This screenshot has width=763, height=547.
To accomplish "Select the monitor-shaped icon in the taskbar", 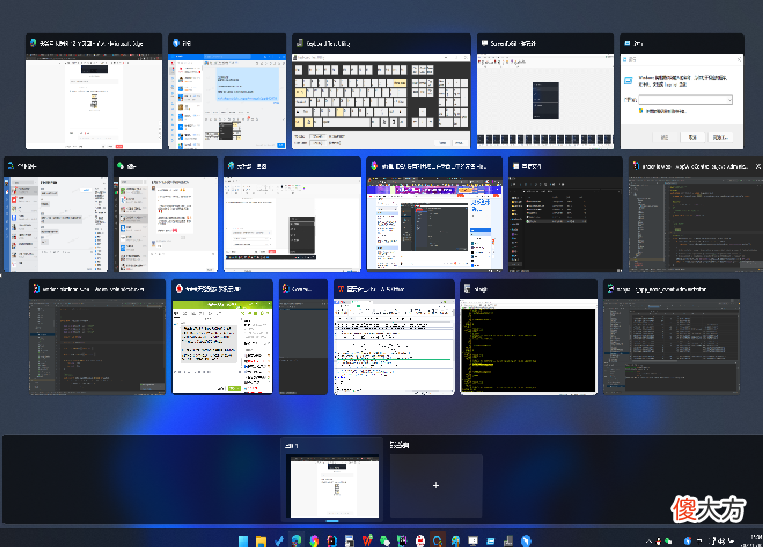I will pos(472,540).
